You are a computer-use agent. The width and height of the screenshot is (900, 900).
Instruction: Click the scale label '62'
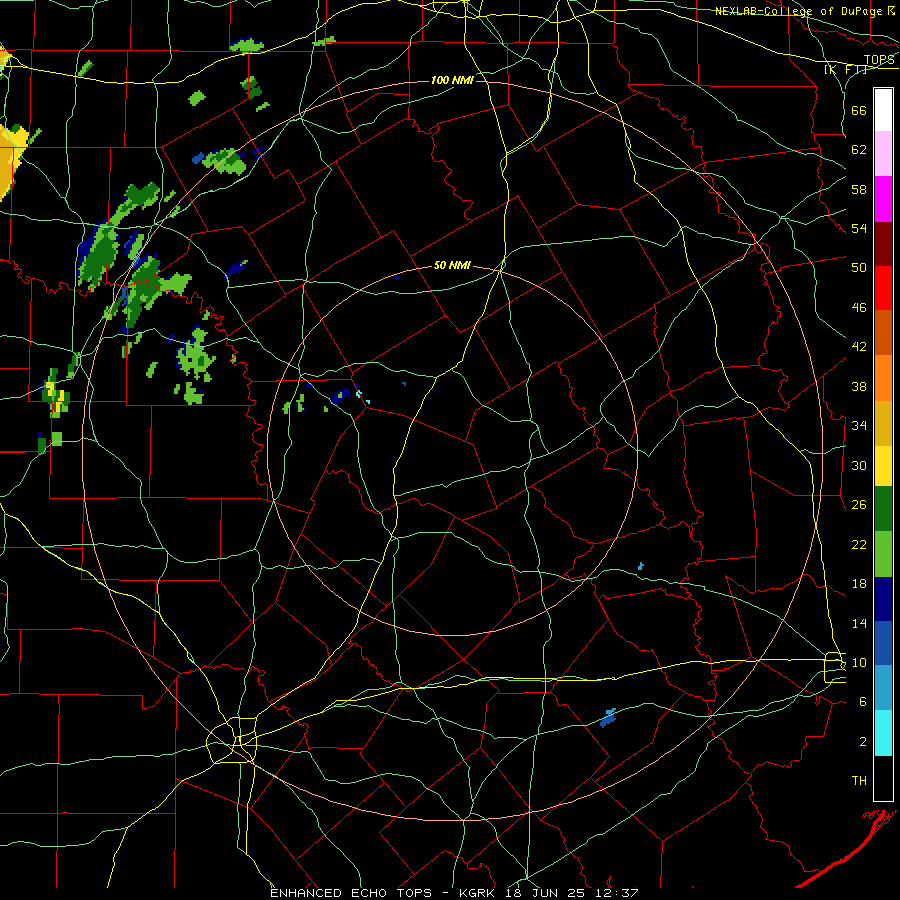click(x=859, y=150)
